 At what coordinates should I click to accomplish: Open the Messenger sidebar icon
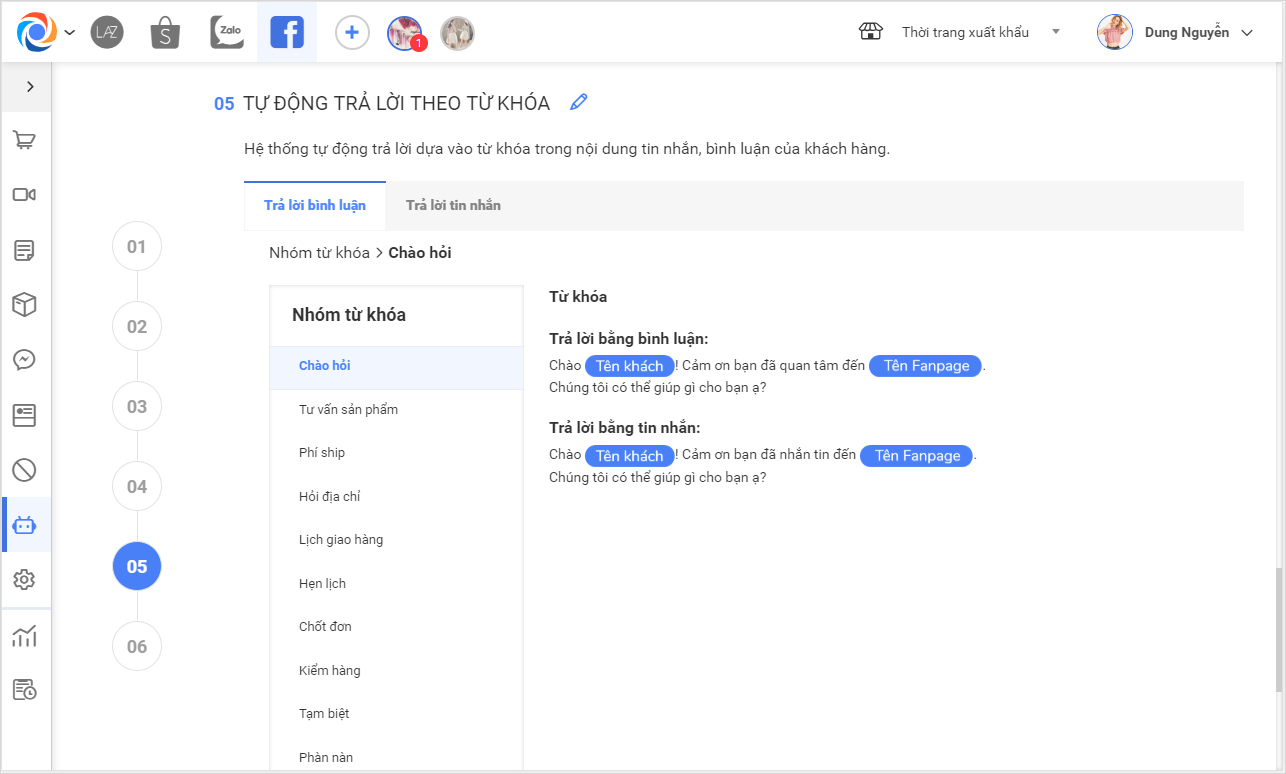coord(25,360)
